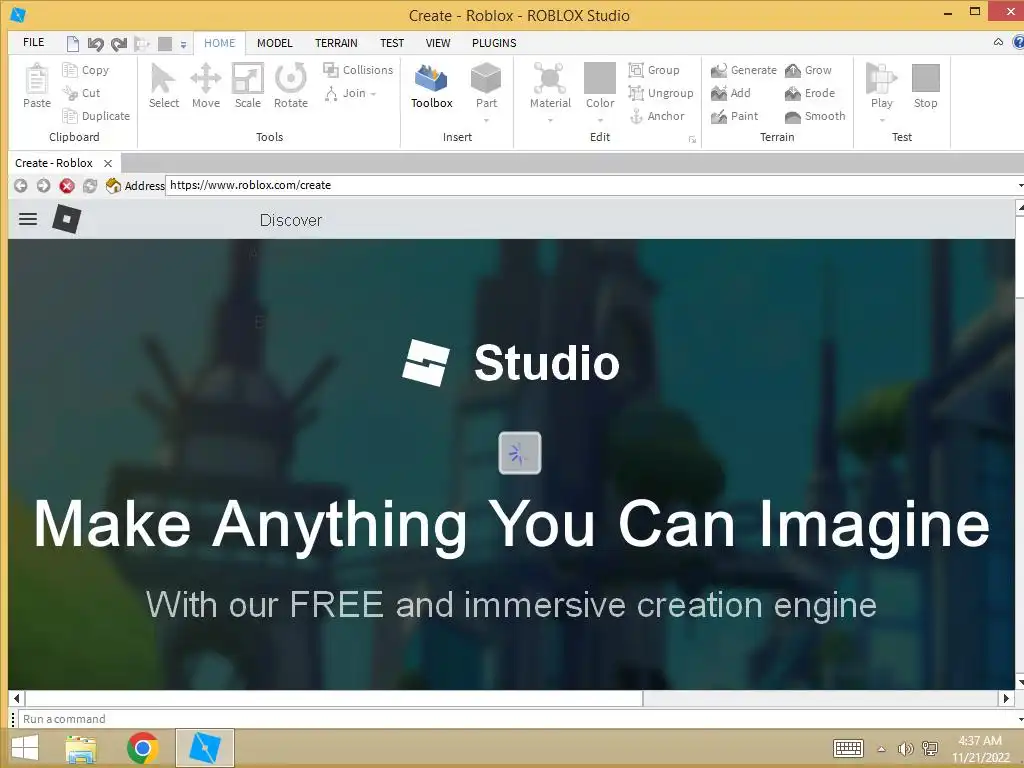Click the Duplicate tool
This screenshot has width=1024, height=768.
(96, 116)
